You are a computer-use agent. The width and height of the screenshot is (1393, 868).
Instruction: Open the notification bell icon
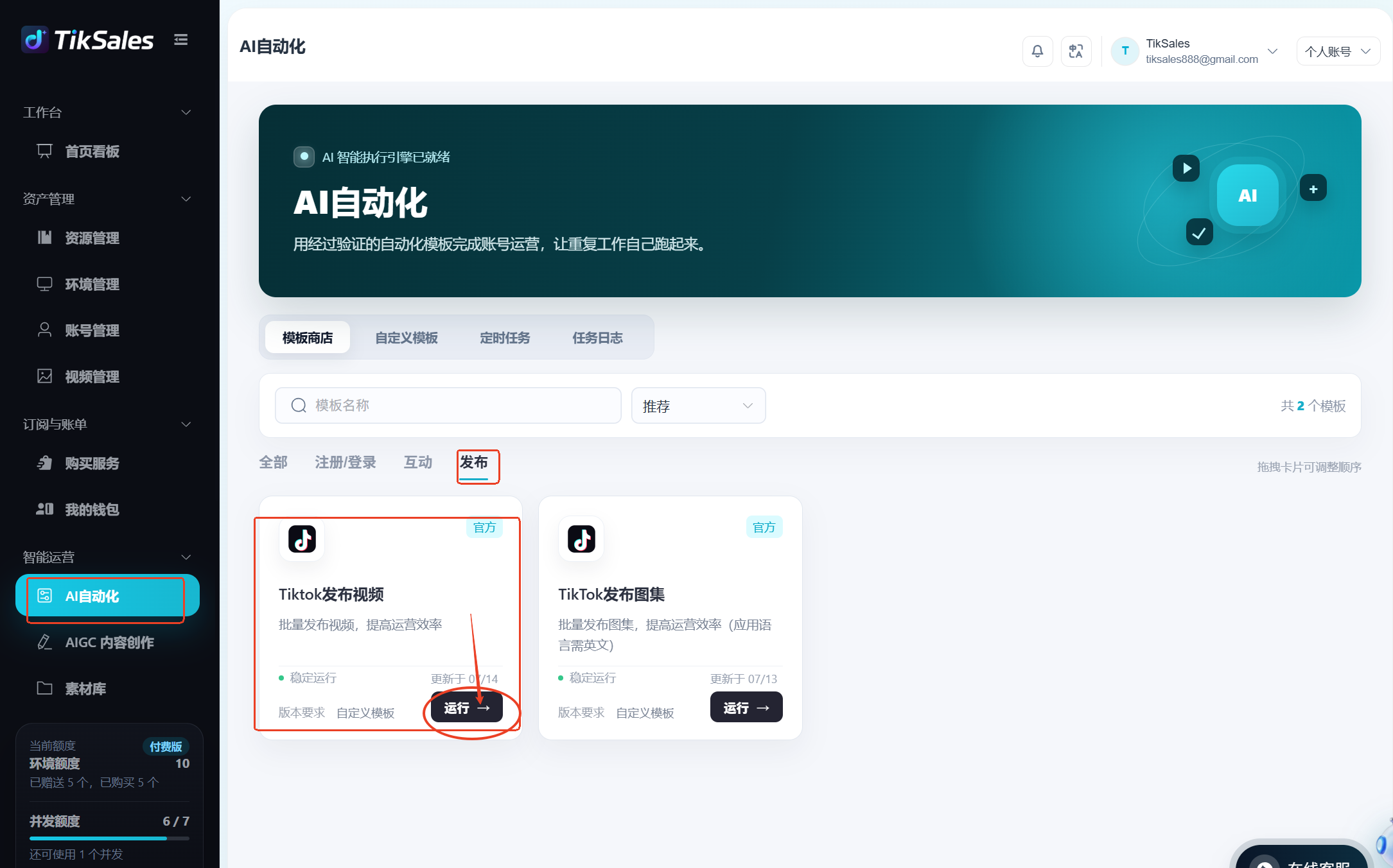[x=1037, y=51]
